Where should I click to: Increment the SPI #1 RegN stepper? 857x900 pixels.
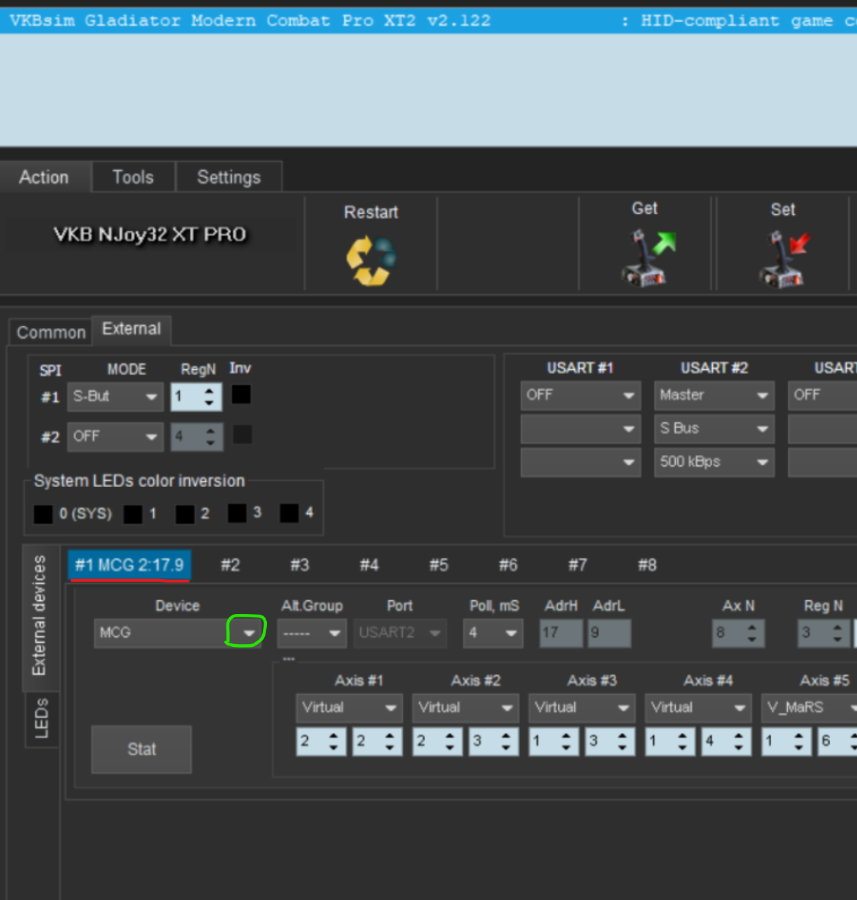click(209, 391)
